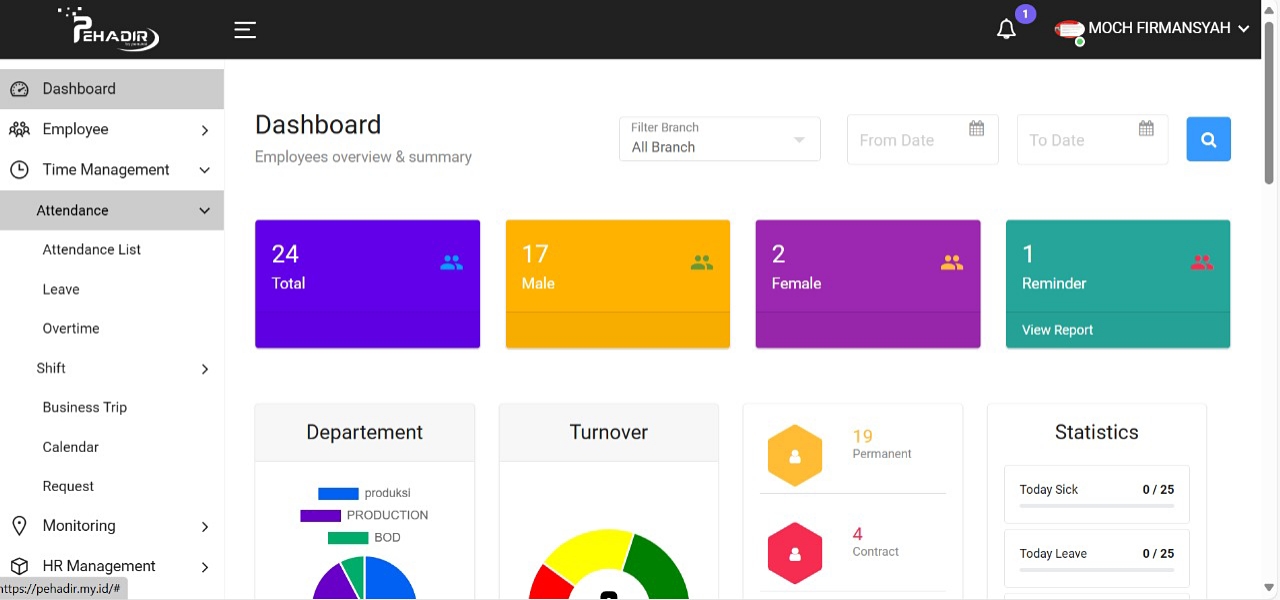Screen dimensions: 1280x600
Task: Select Overtime from the sidebar
Action: point(71,328)
